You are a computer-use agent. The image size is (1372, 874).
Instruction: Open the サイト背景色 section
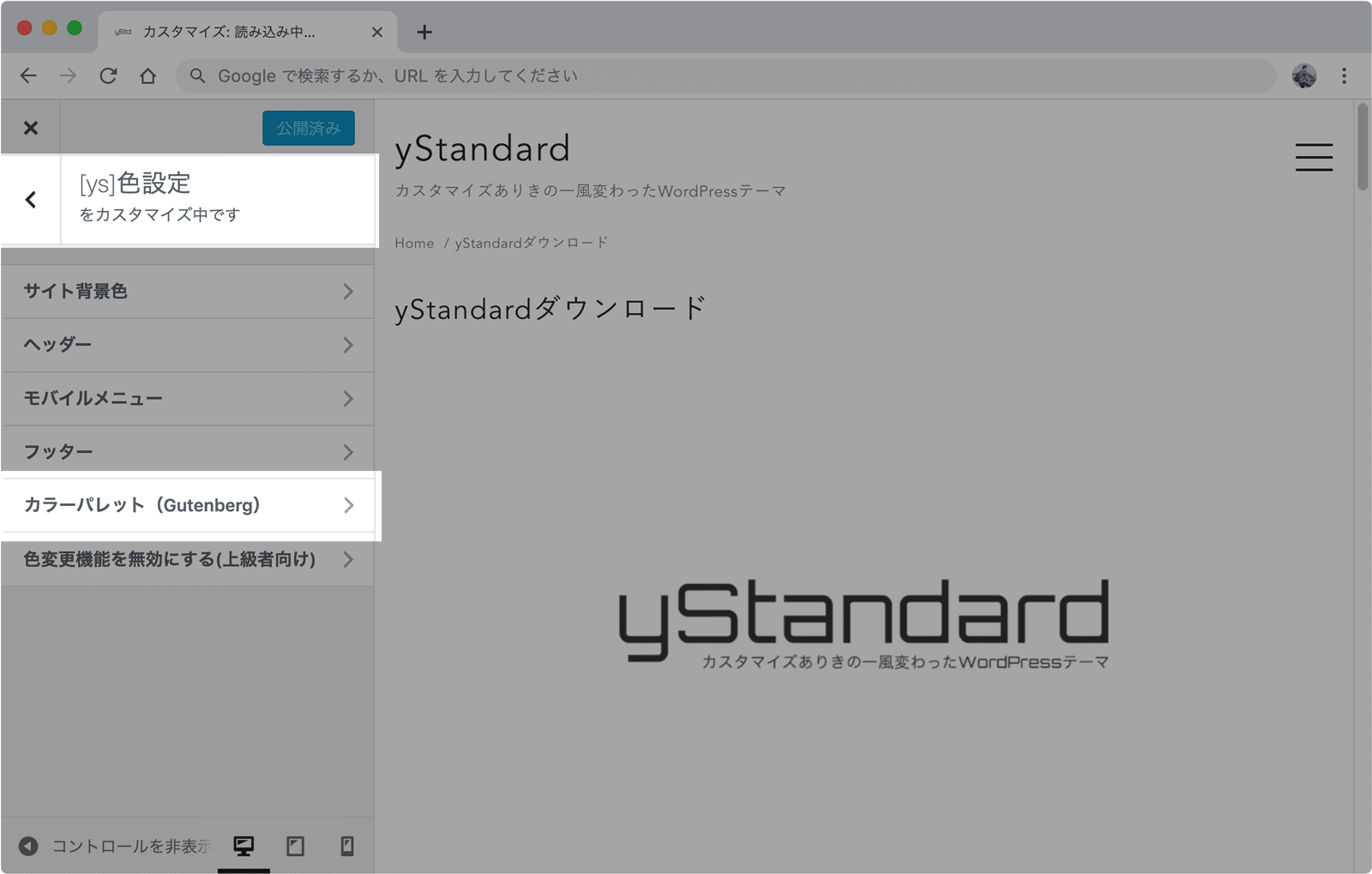[188, 292]
